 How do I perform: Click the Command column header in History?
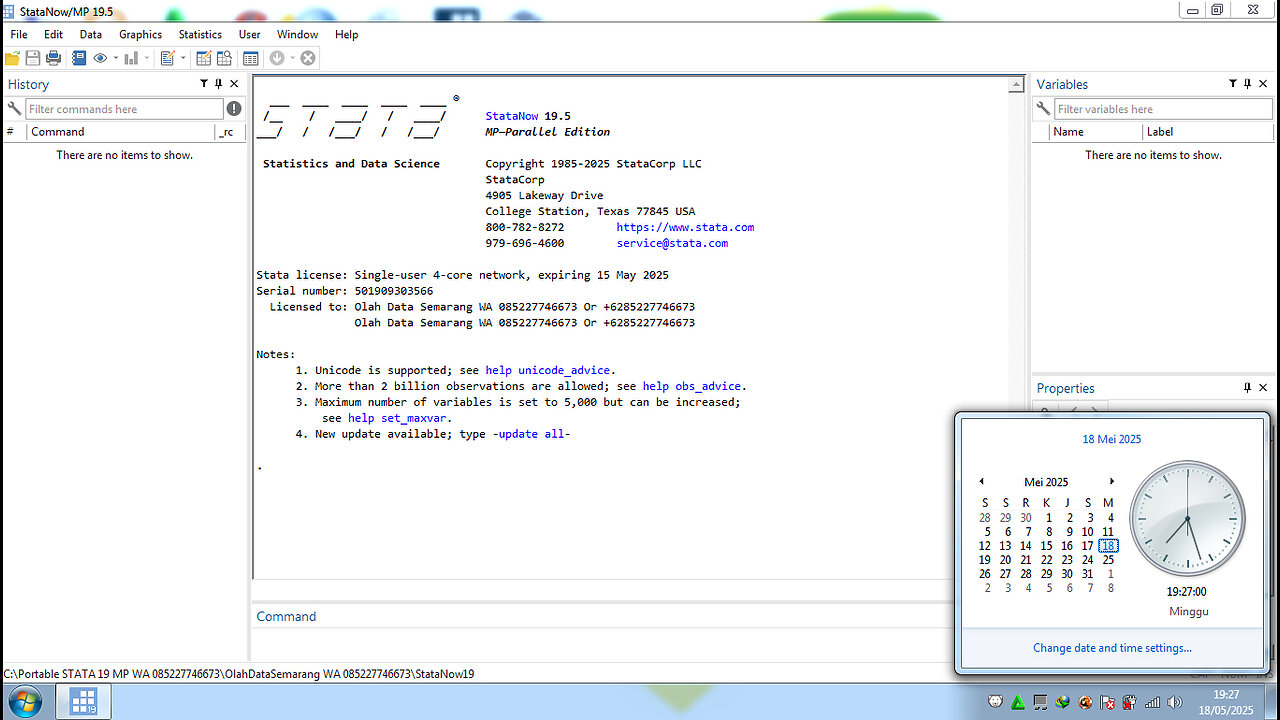pyautogui.click(x=121, y=132)
